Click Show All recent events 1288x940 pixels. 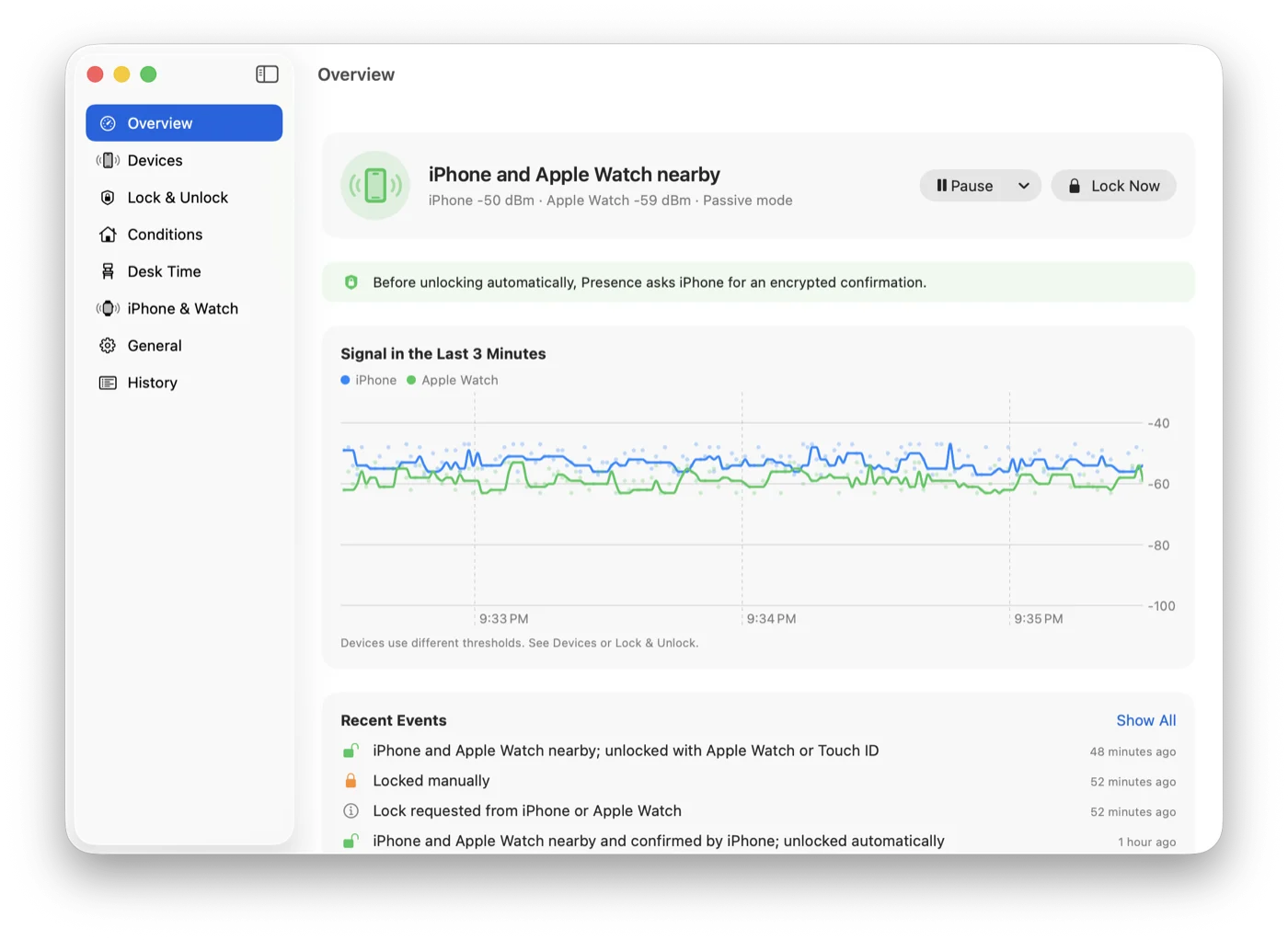point(1146,720)
